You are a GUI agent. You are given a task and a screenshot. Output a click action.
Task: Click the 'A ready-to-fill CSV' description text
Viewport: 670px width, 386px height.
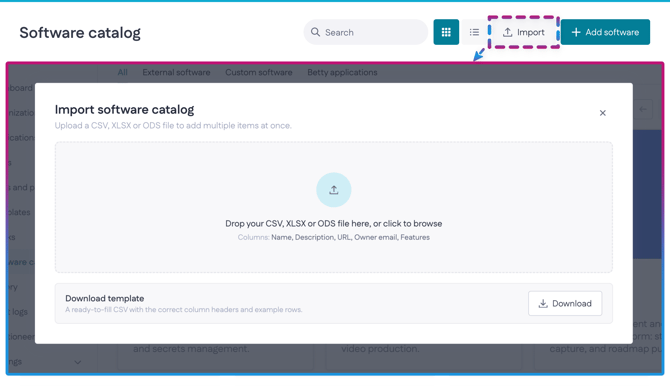(184, 309)
